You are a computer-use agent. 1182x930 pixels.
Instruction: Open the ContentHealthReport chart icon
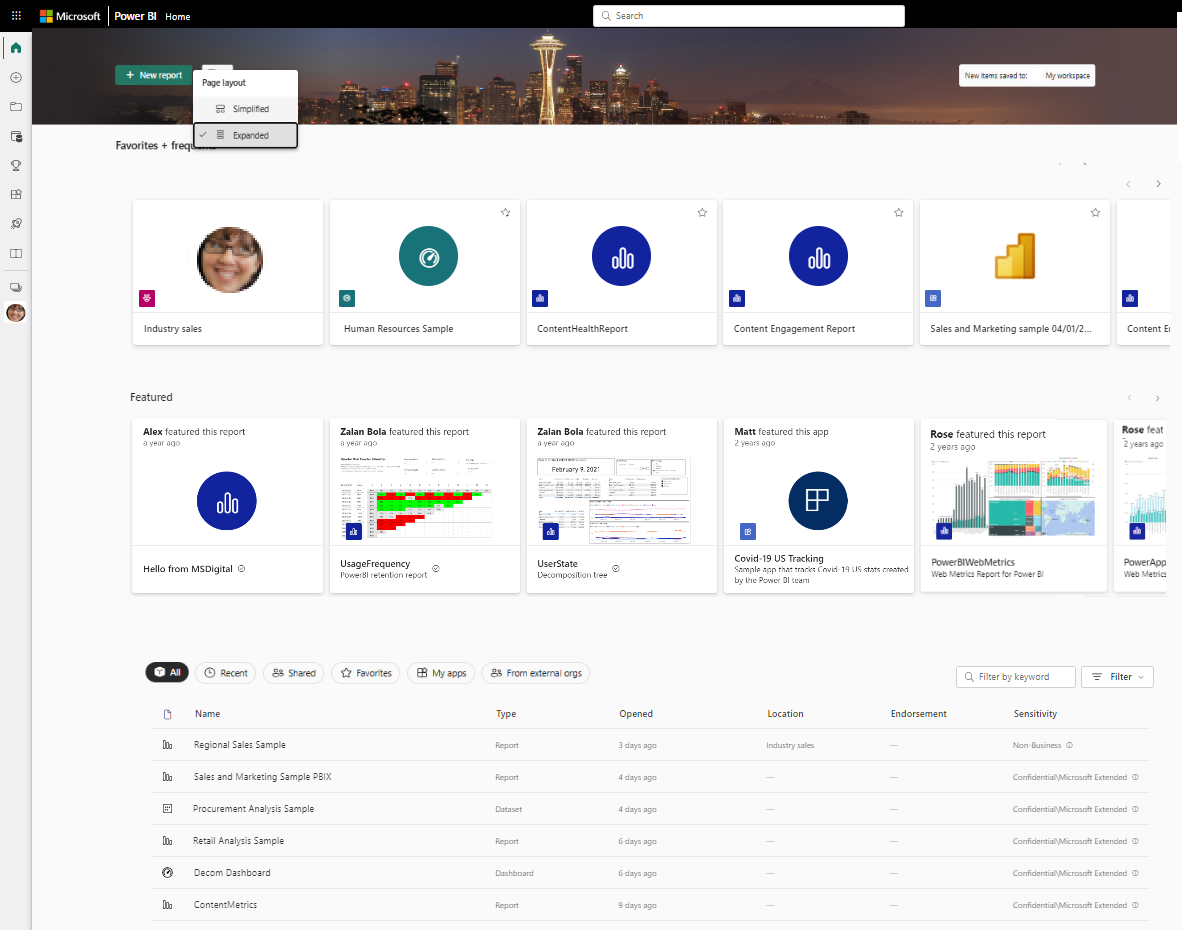point(621,256)
